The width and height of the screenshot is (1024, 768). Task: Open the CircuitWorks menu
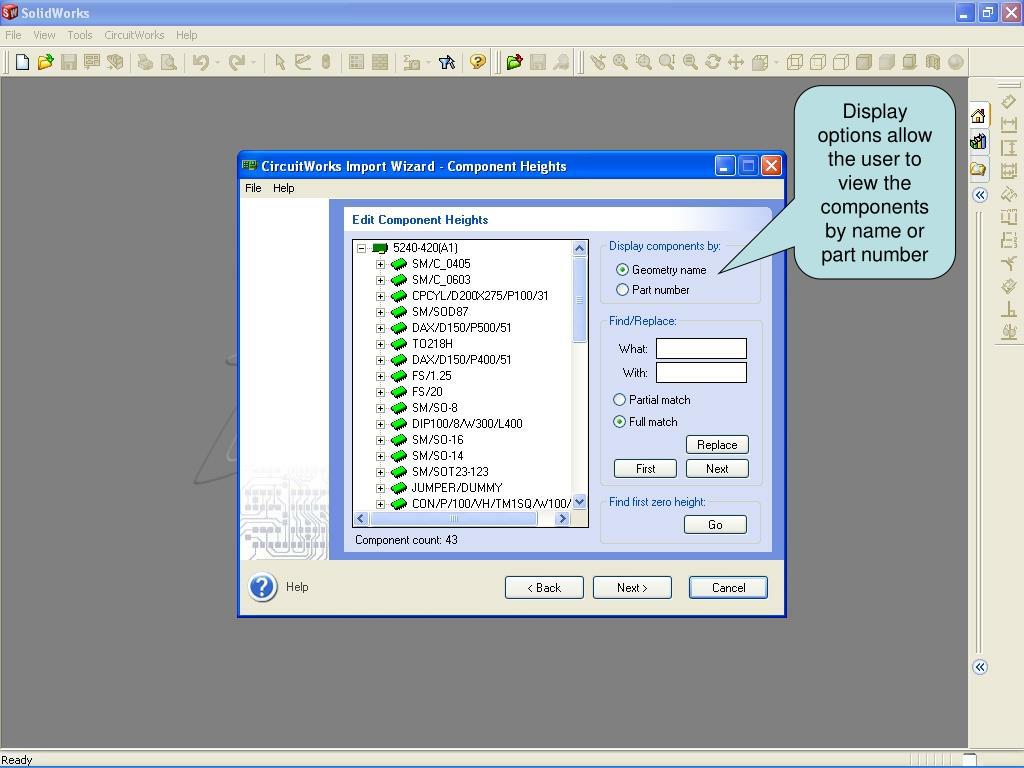coord(134,35)
